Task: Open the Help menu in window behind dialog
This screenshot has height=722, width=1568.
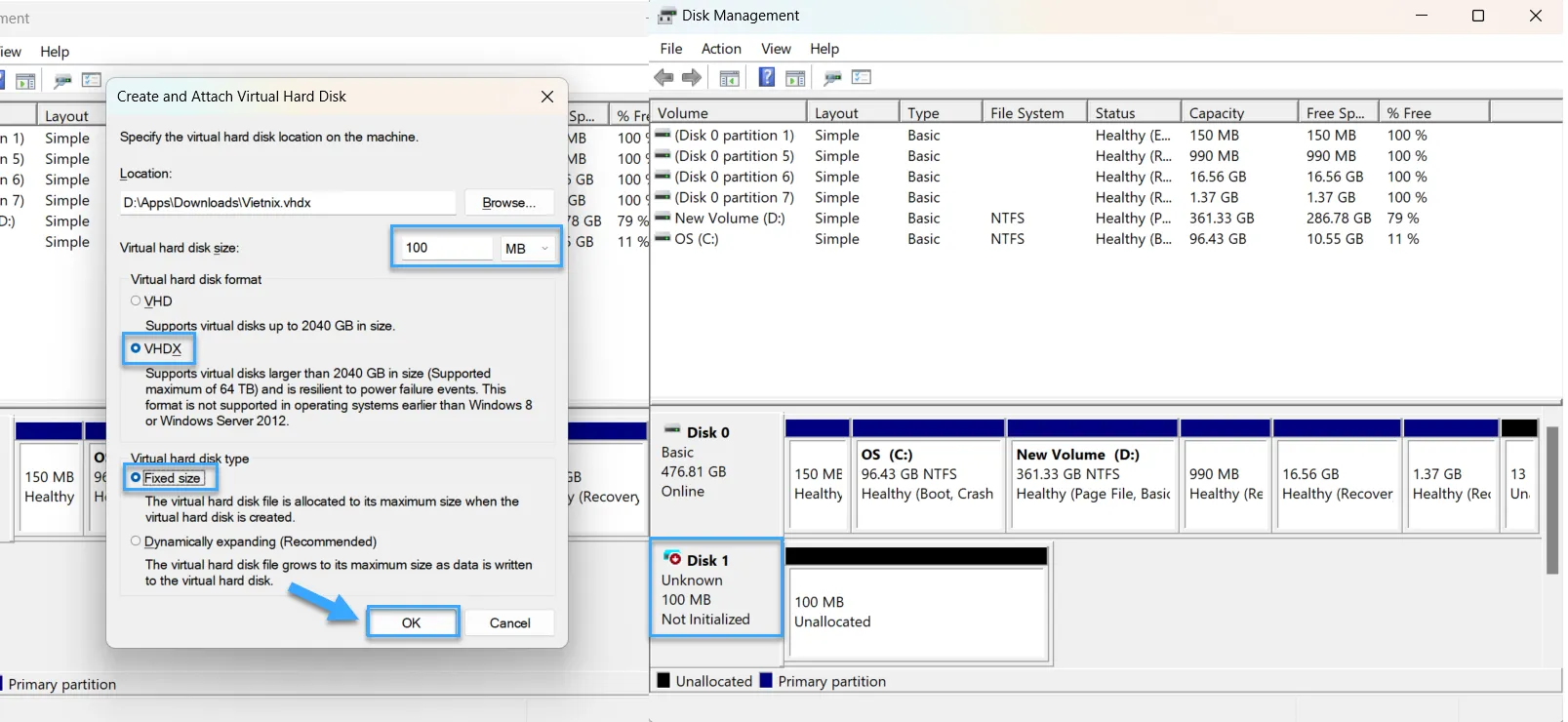Action: pyautogui.click(x=55, y=52)
